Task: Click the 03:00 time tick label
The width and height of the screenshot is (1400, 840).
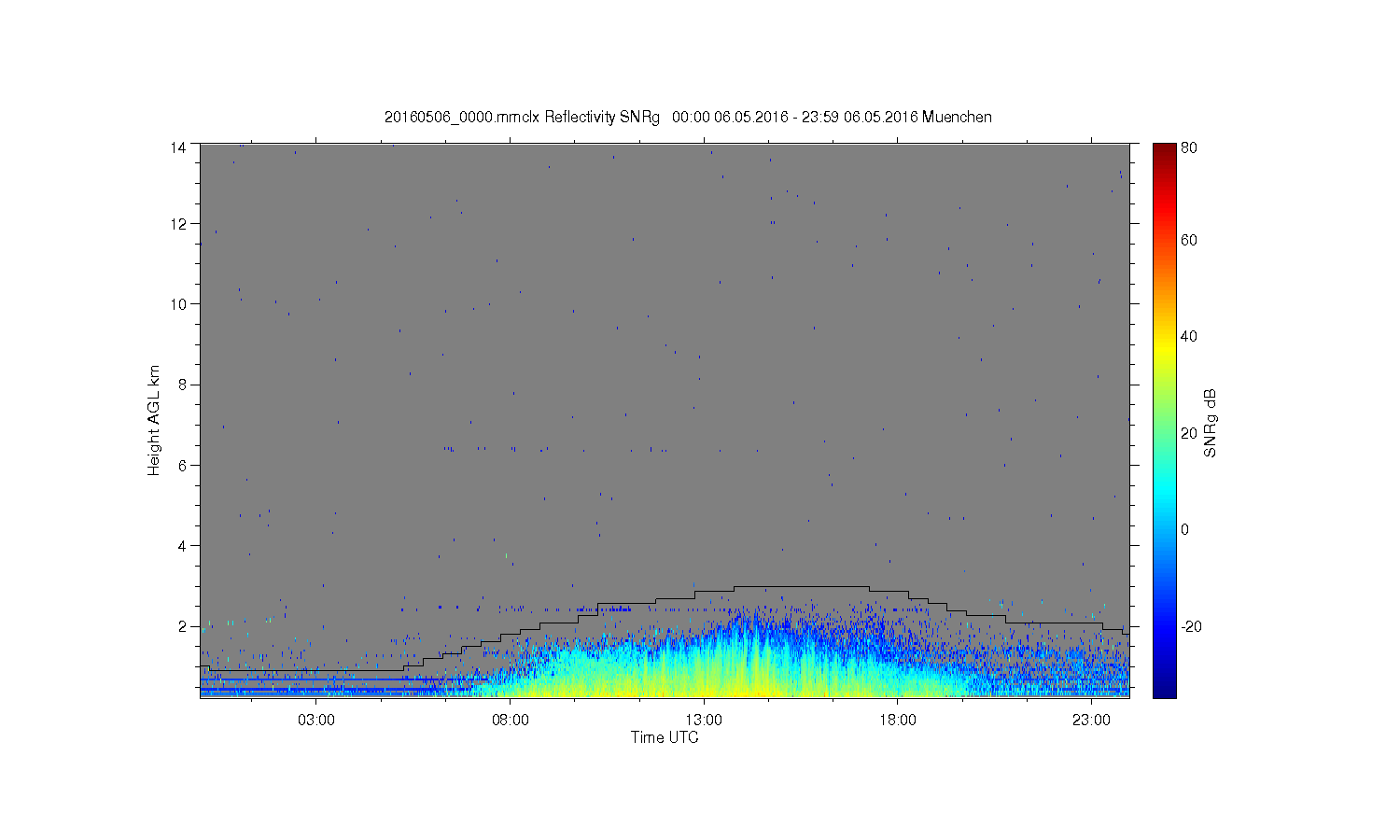Action: coord(316,721)
